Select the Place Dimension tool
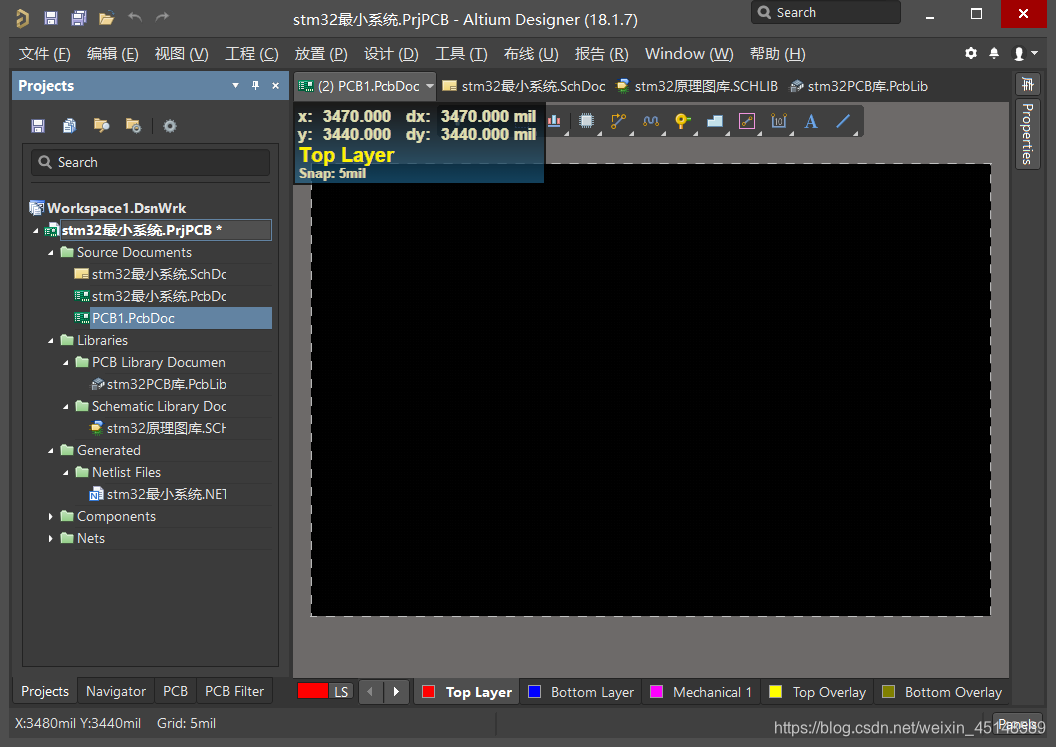Viewport: 1056px width, 747px height. (x=779, y=121)
